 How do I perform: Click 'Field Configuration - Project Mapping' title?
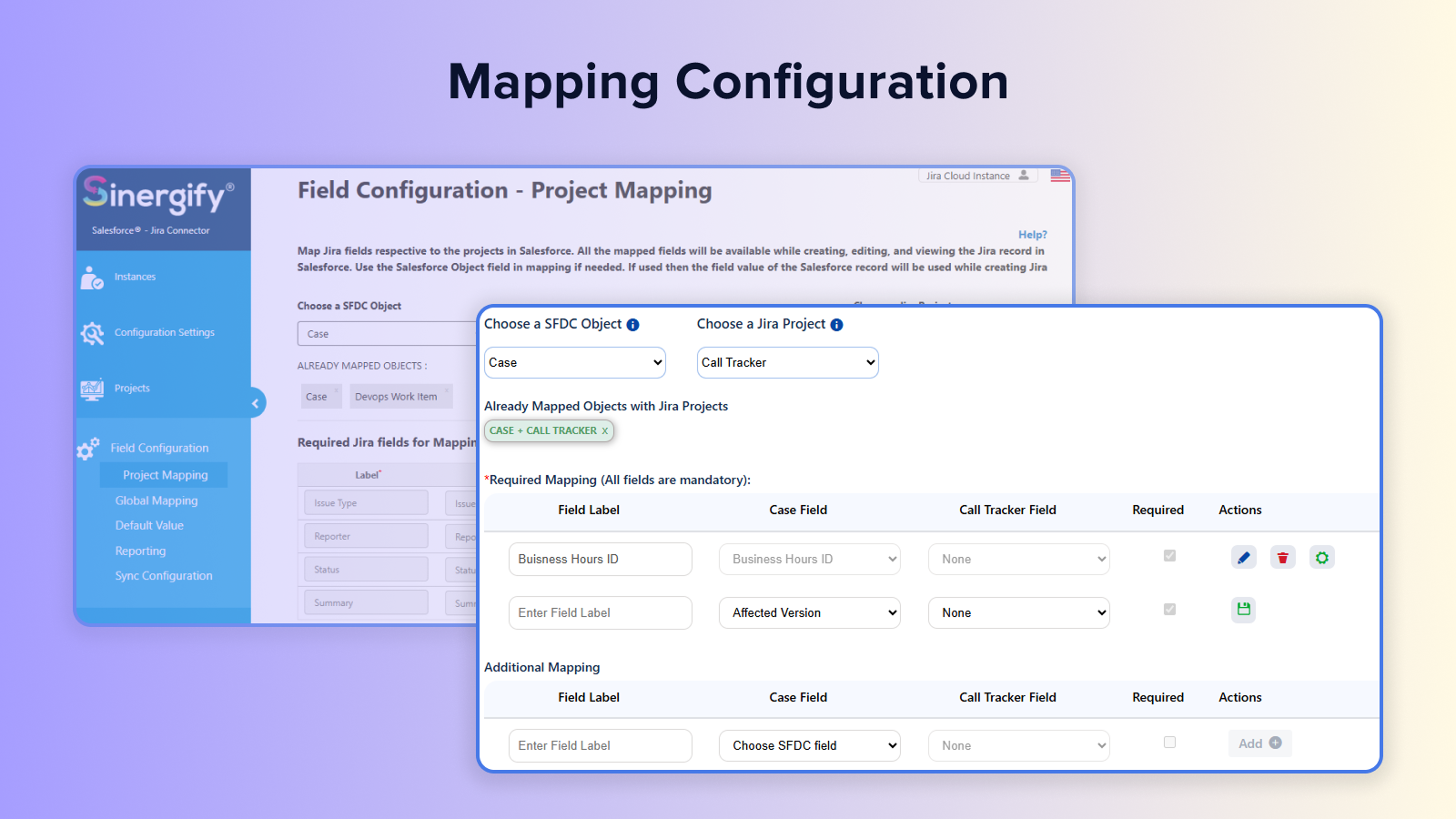pyautogui.click(x=505, y=190)
